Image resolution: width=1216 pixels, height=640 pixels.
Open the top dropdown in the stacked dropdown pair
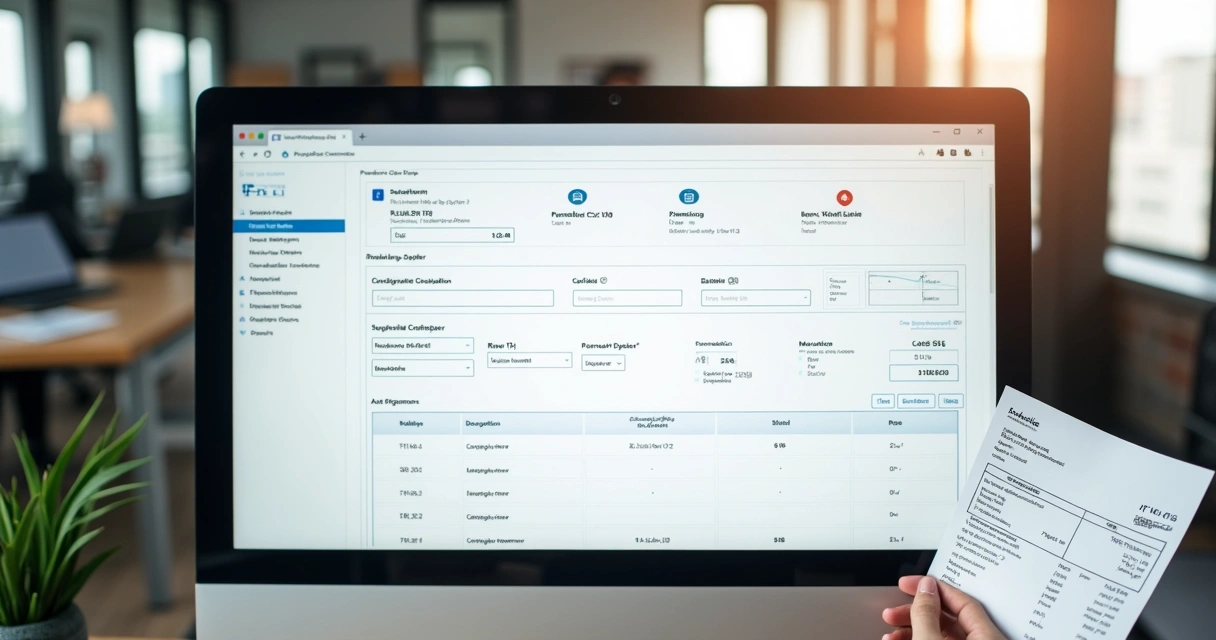pyautogui.click(x=422, y=345)
